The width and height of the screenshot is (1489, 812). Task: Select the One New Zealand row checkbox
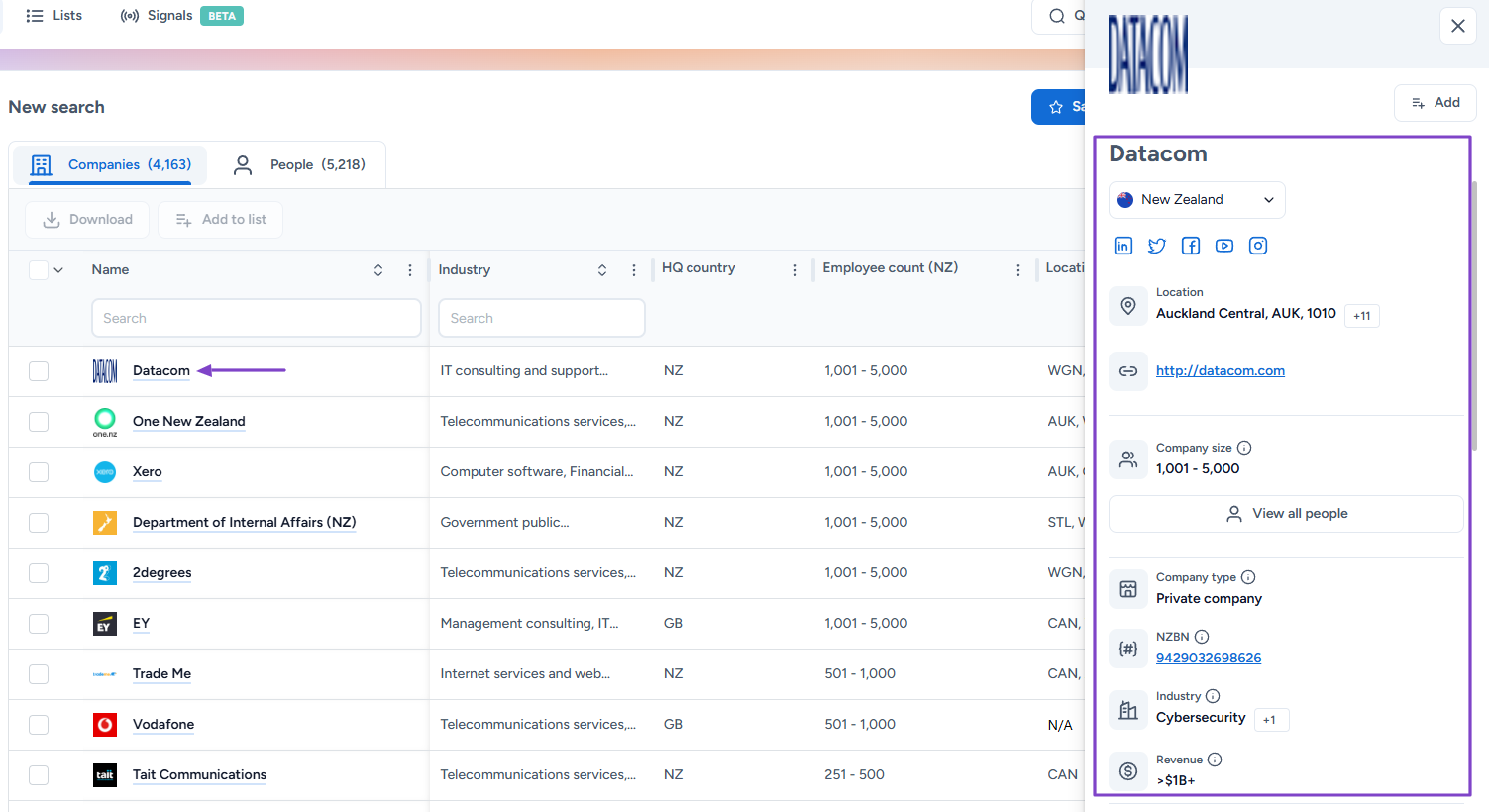pos(39,422)
